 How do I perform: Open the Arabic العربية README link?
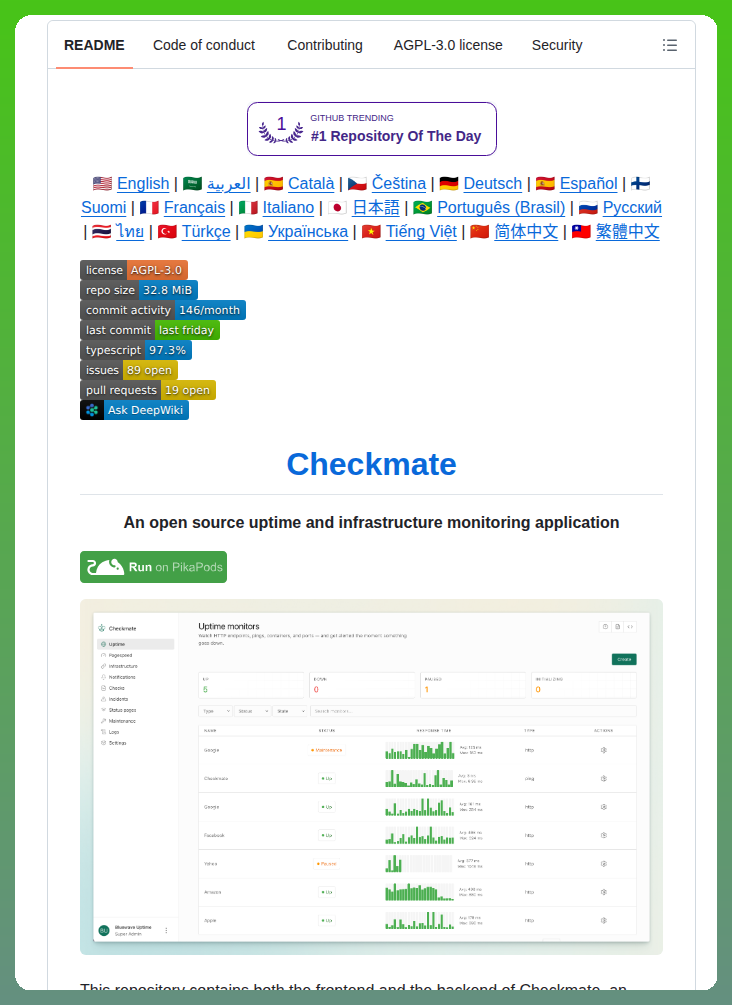click(x=228, y=184)
